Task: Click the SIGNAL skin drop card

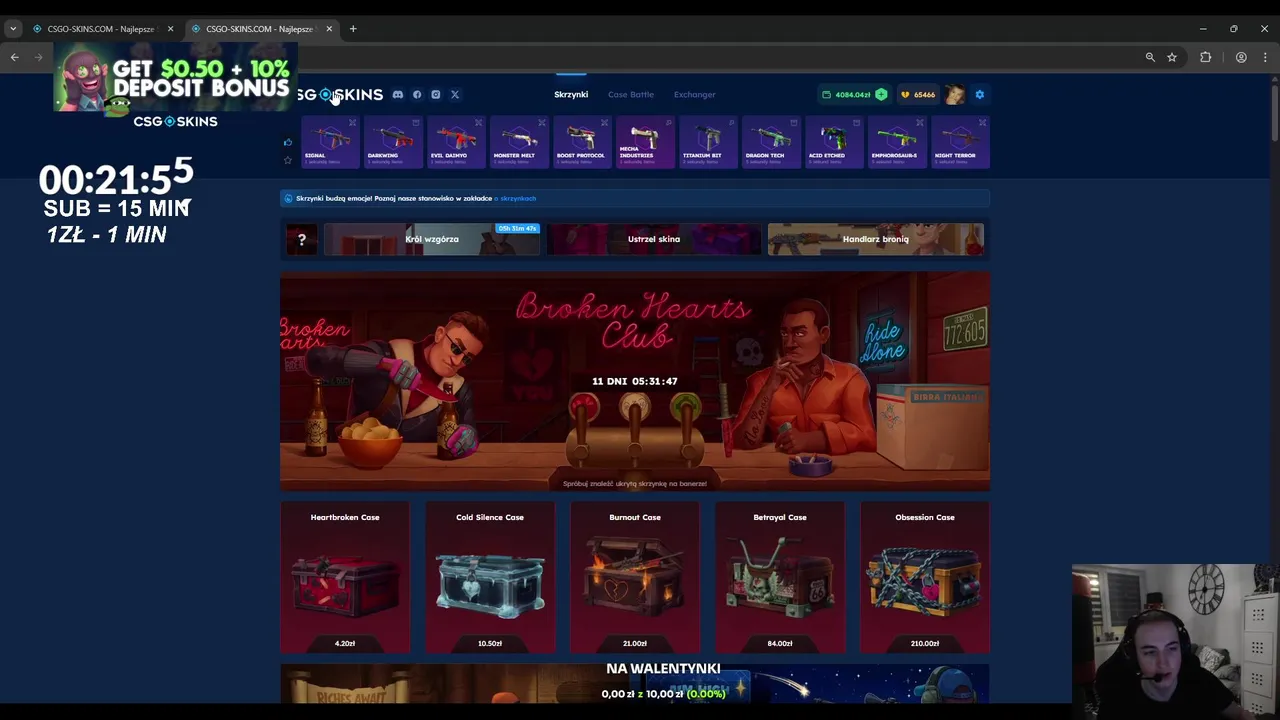Action: tap(330, 142)
